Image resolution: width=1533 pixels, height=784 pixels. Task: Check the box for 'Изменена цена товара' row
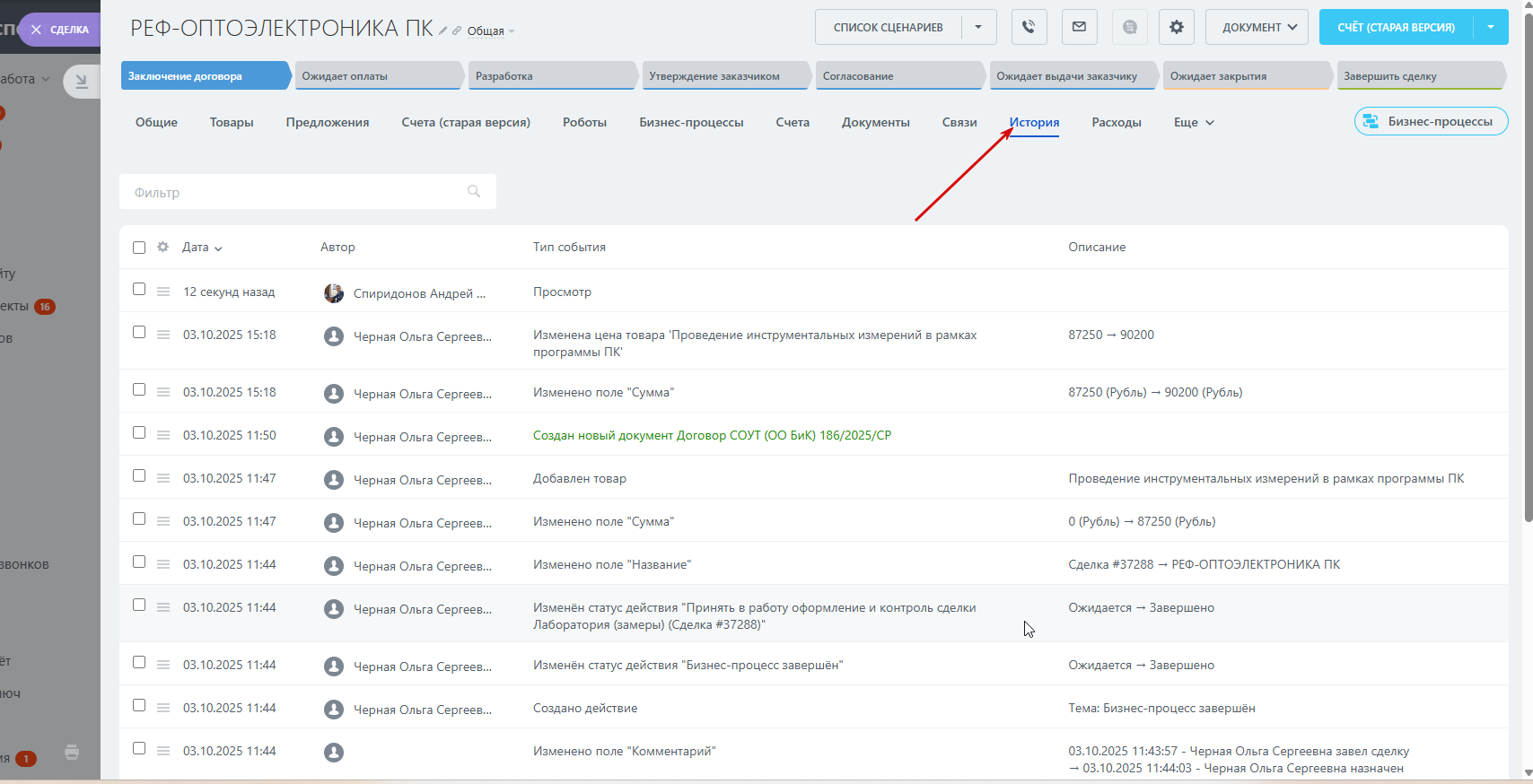pos(139,332)
